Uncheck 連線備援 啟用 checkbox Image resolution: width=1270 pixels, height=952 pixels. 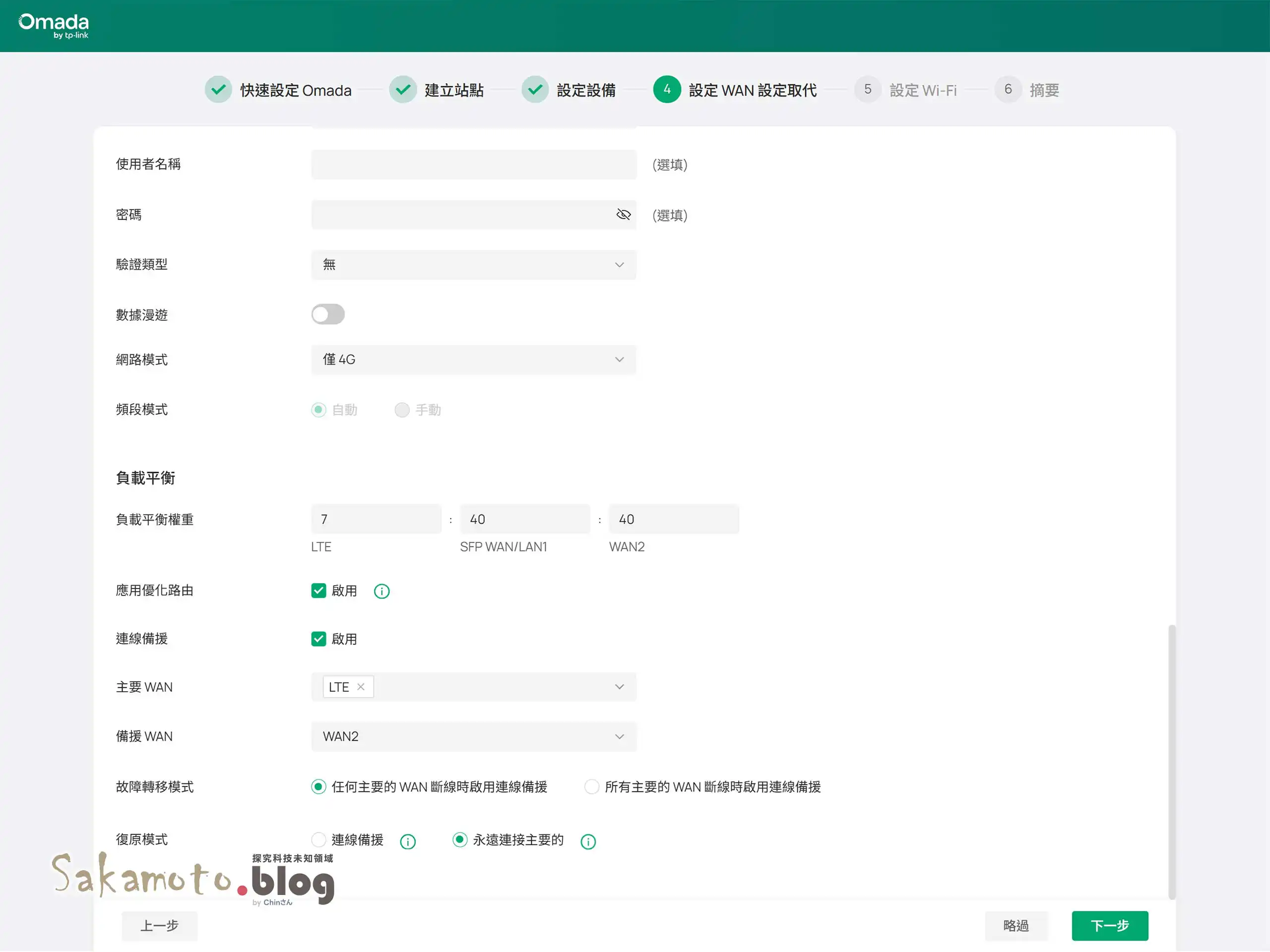pos(318,639)
